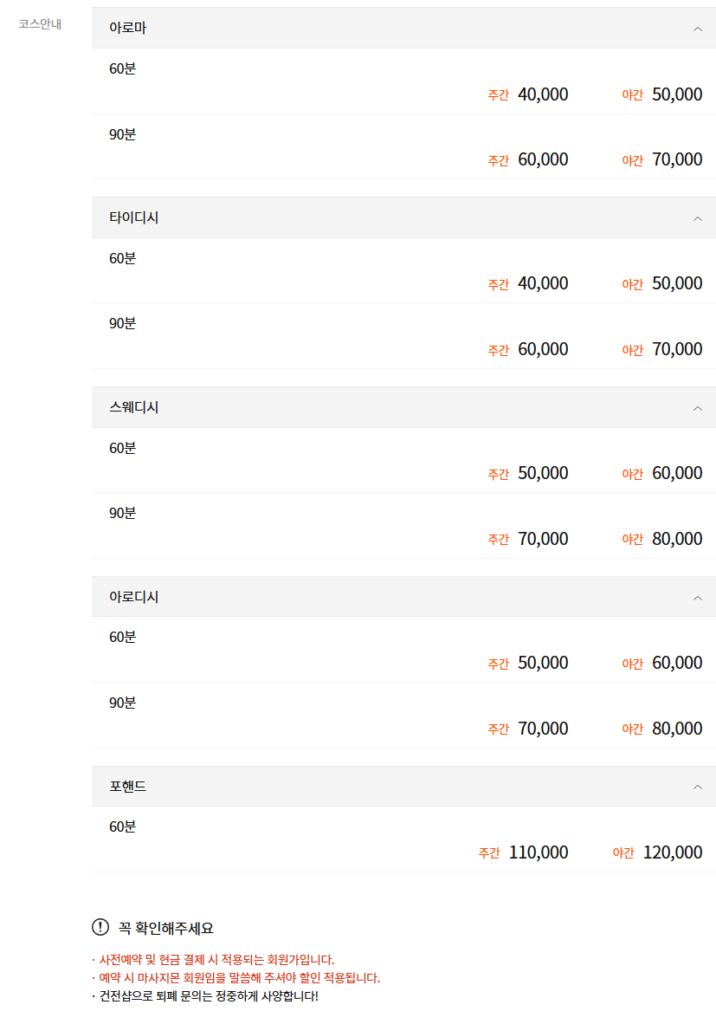Click the 꼭 확인해주세요 notice heading

[x=166, y=928]
